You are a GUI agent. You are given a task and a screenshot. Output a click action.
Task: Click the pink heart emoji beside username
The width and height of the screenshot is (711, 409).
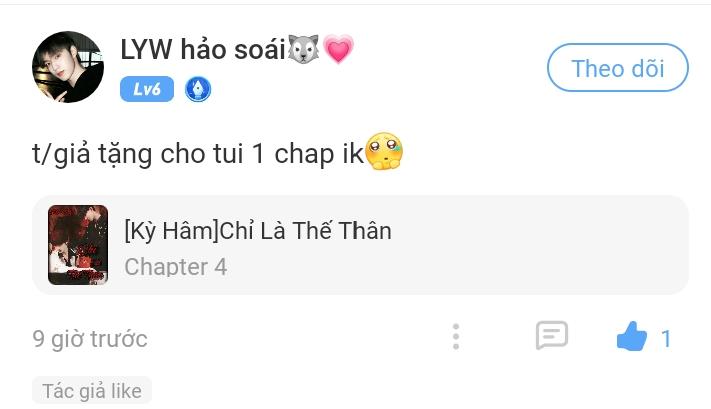(338, 49)
